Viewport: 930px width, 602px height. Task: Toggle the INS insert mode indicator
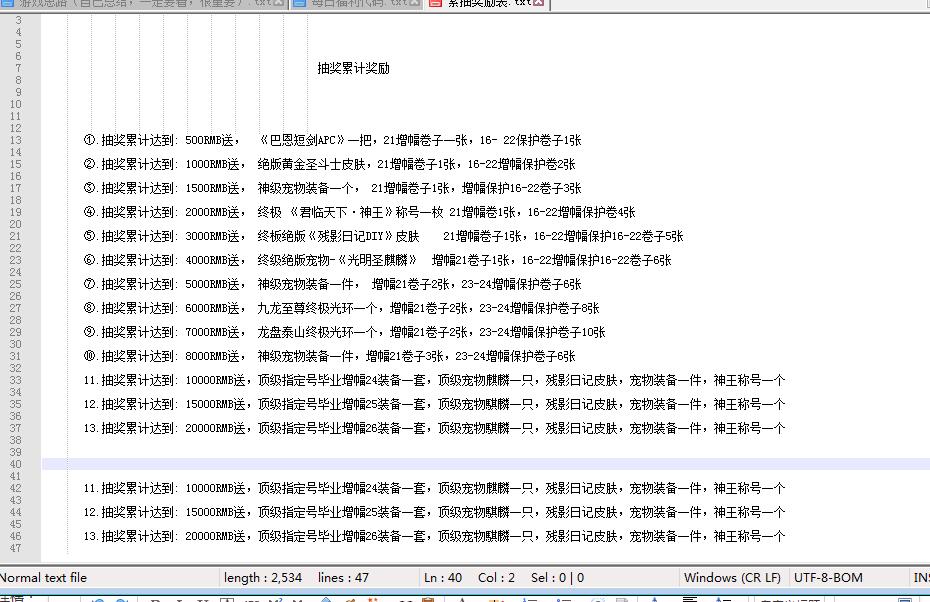[x=920, y=577]
